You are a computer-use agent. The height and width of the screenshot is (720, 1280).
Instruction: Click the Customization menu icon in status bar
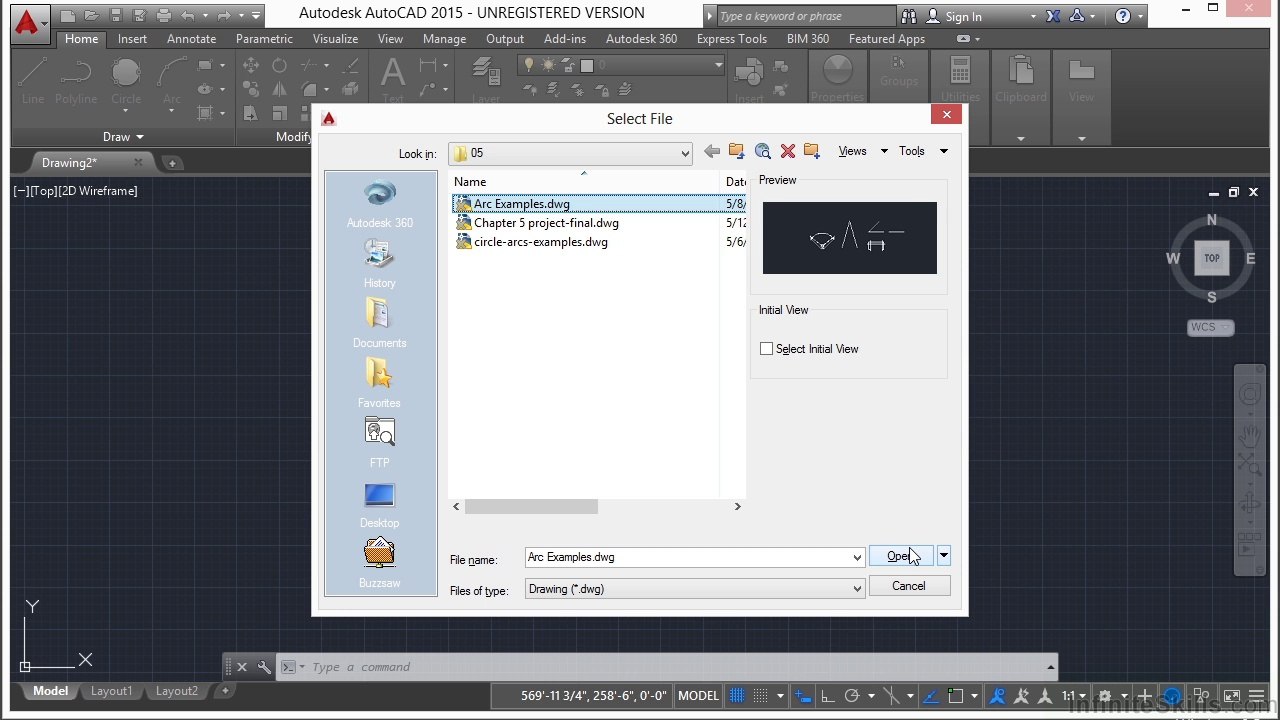pos(1256,696)
